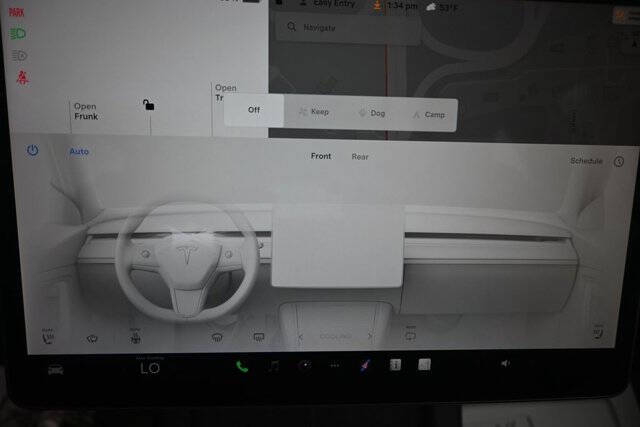Open climate Schedule
640x427 pixels.
click(586, 161)
